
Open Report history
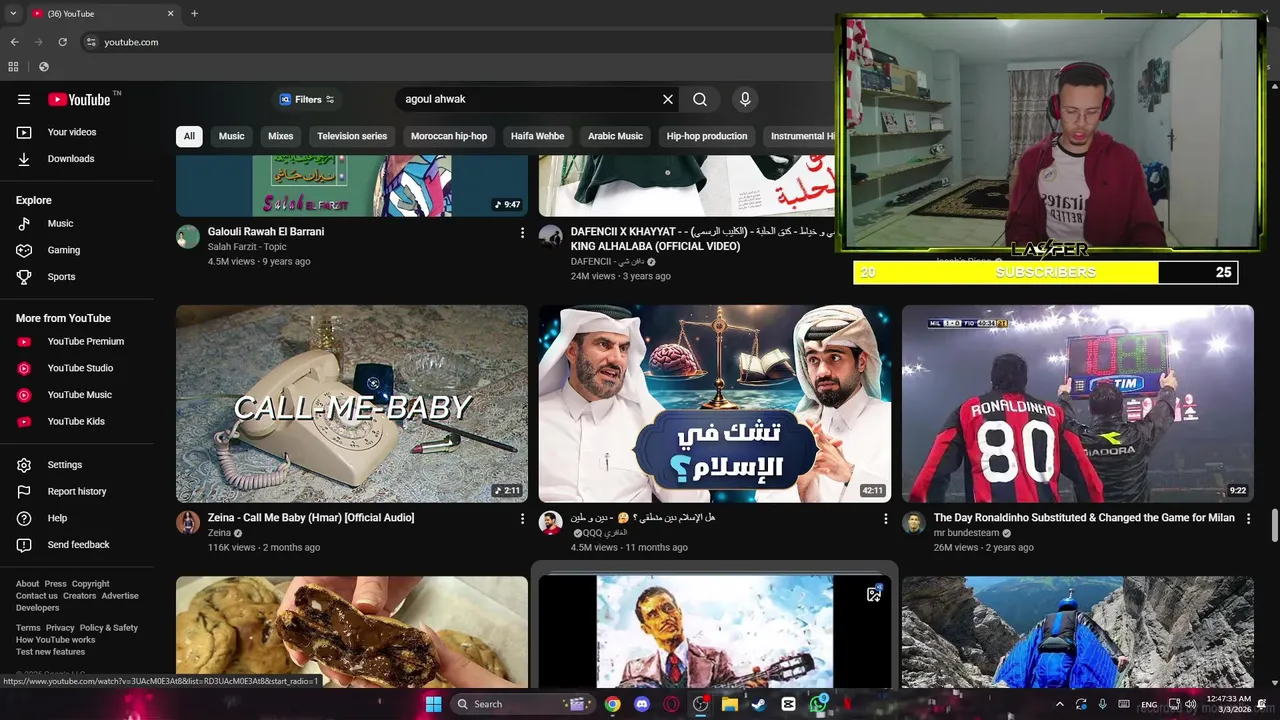pos(77,492)
